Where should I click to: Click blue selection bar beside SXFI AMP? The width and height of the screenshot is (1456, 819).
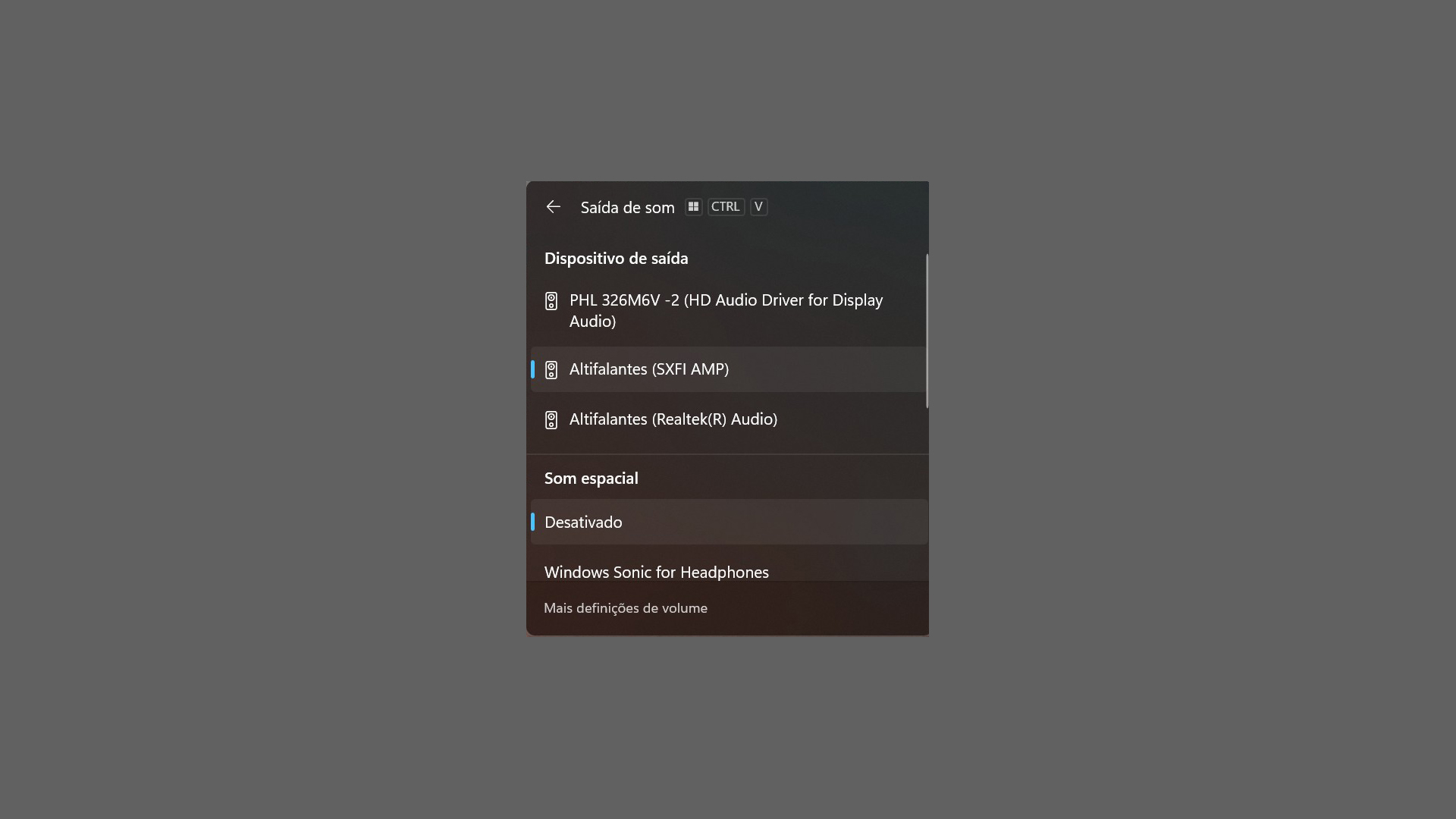(532, 370)
